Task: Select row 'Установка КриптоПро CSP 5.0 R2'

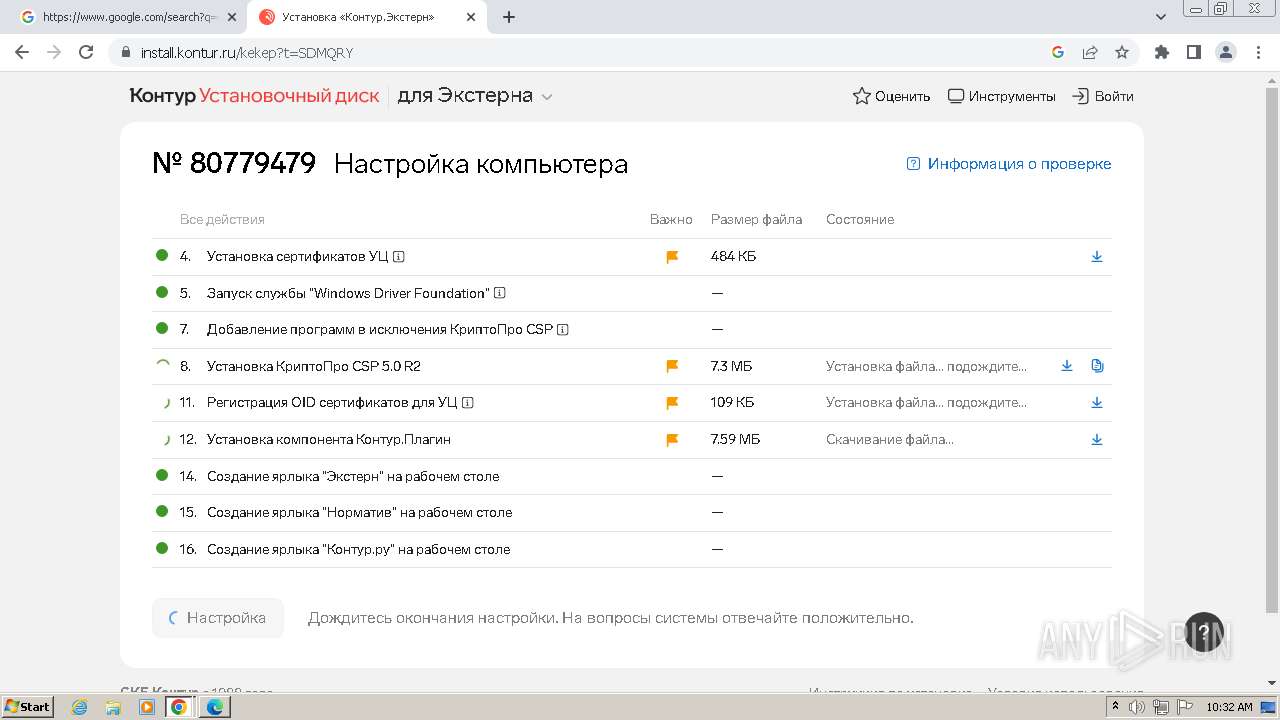Action: click(632, 366)
